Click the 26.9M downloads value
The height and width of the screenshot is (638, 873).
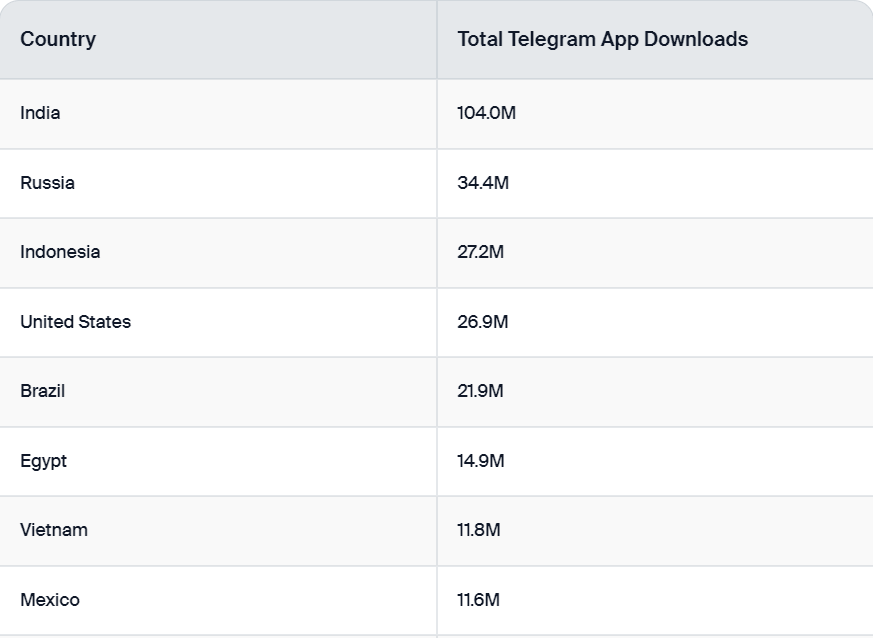pos(483,322)
